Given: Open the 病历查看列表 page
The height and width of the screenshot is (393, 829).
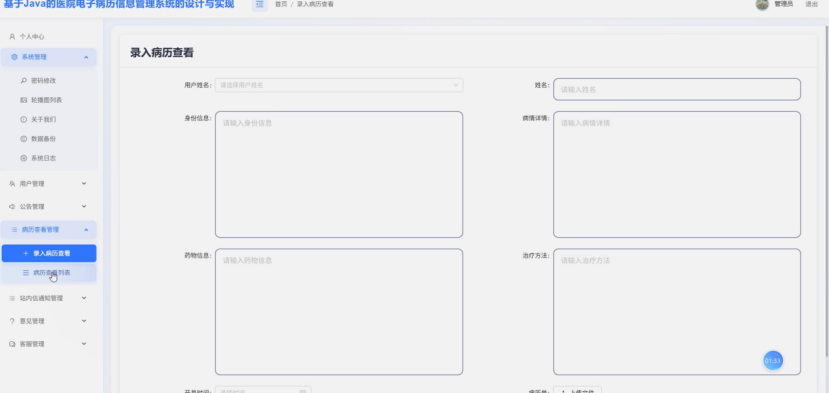Looking at the screenshot, I should (49, 273).
